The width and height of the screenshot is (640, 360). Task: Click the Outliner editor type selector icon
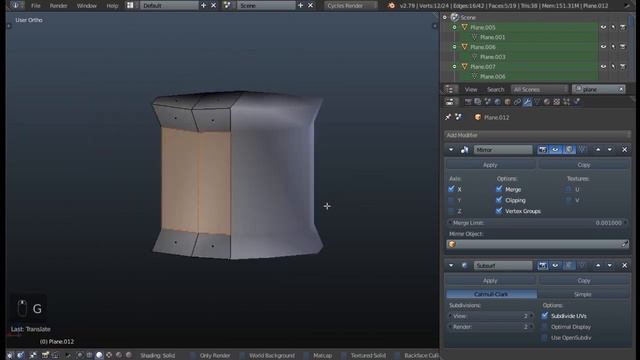(450, 89)
